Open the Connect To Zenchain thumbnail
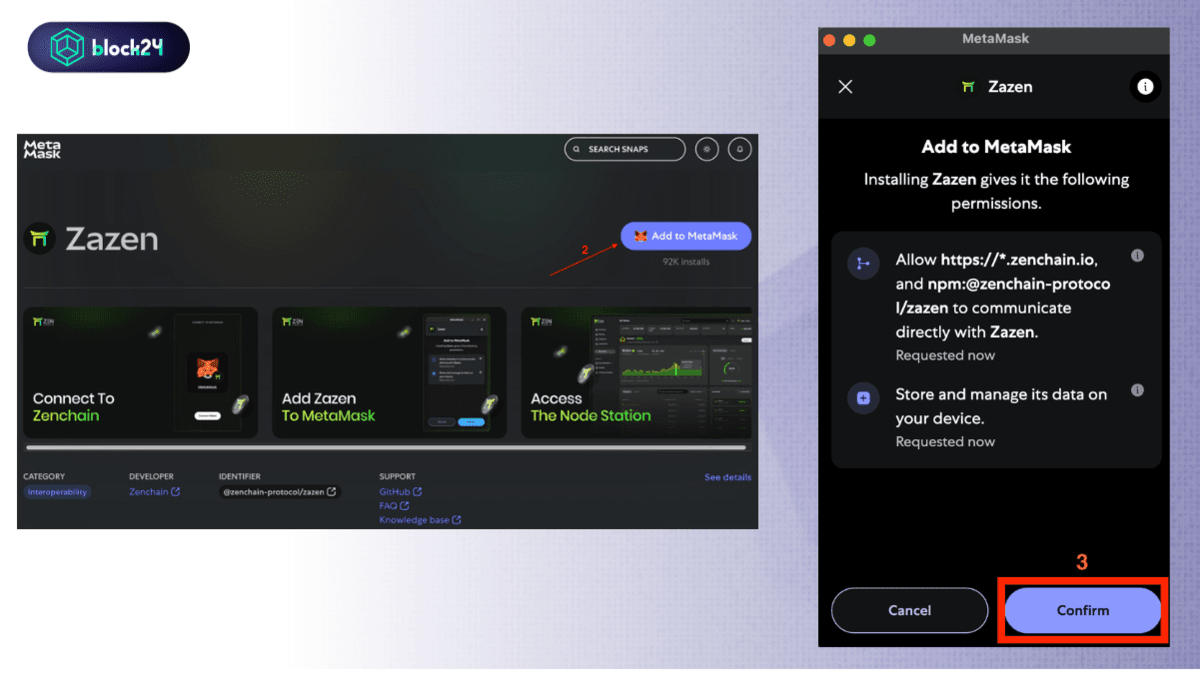1200x675 pixels. (x=140, y=372)
